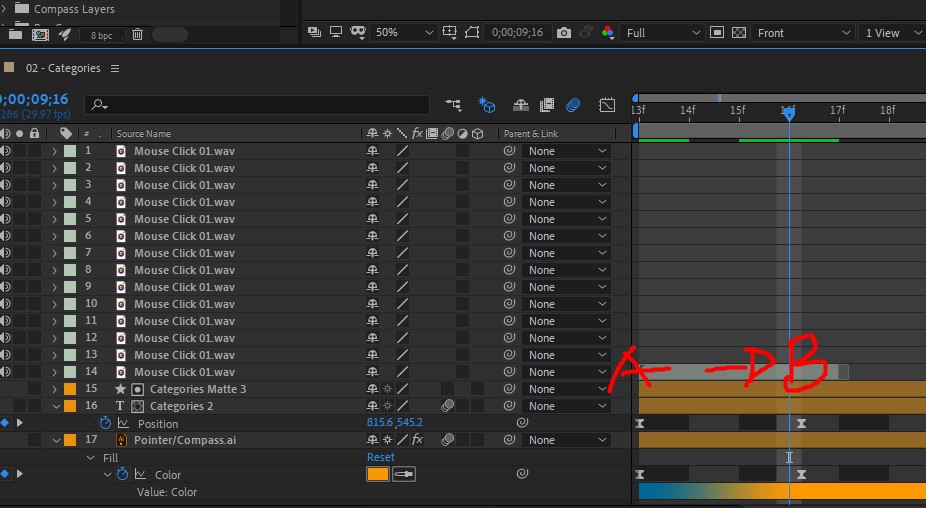The width and height of the screenshot is (926, 508).
Task: Create a new composition from footage
Action: pos(40,35)
